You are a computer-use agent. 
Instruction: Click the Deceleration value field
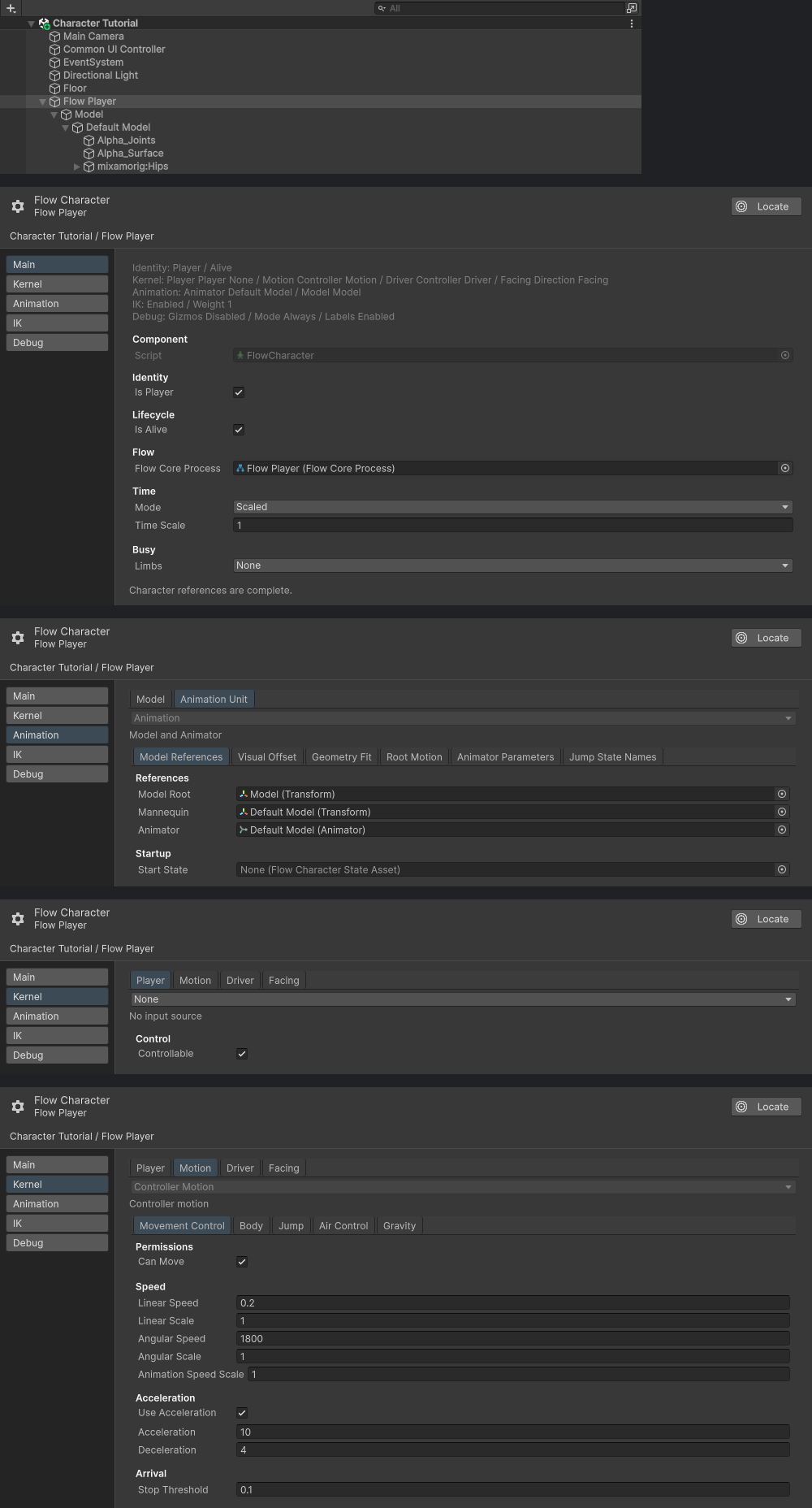tap(513, 1450)
